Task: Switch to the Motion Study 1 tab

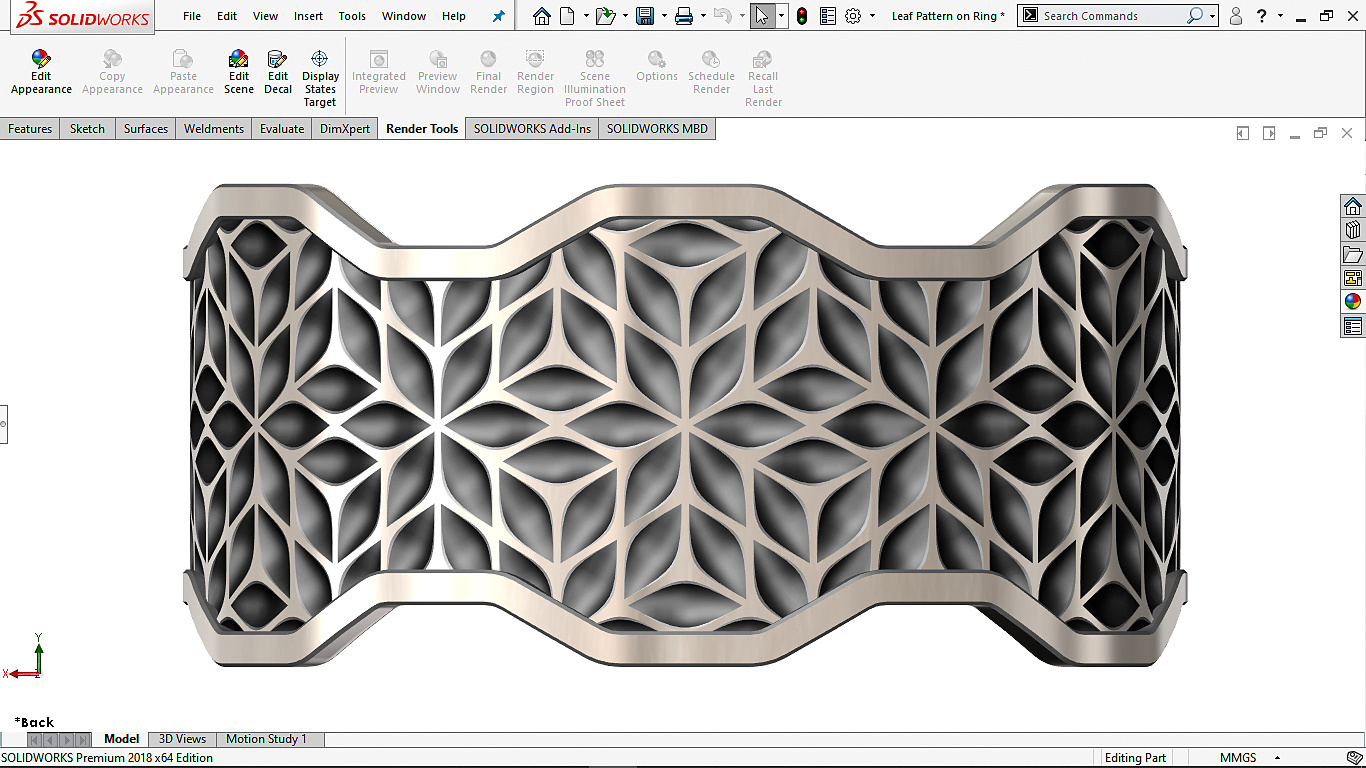Action: tap(266, 739)
